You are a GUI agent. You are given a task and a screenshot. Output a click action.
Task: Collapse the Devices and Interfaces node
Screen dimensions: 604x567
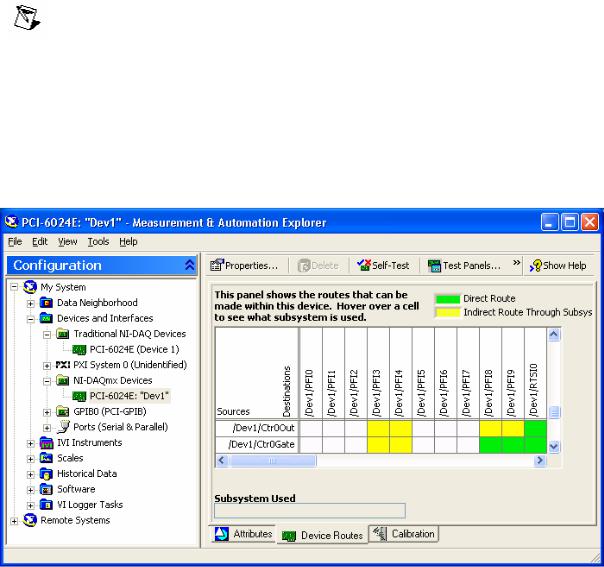click(30, 319)
